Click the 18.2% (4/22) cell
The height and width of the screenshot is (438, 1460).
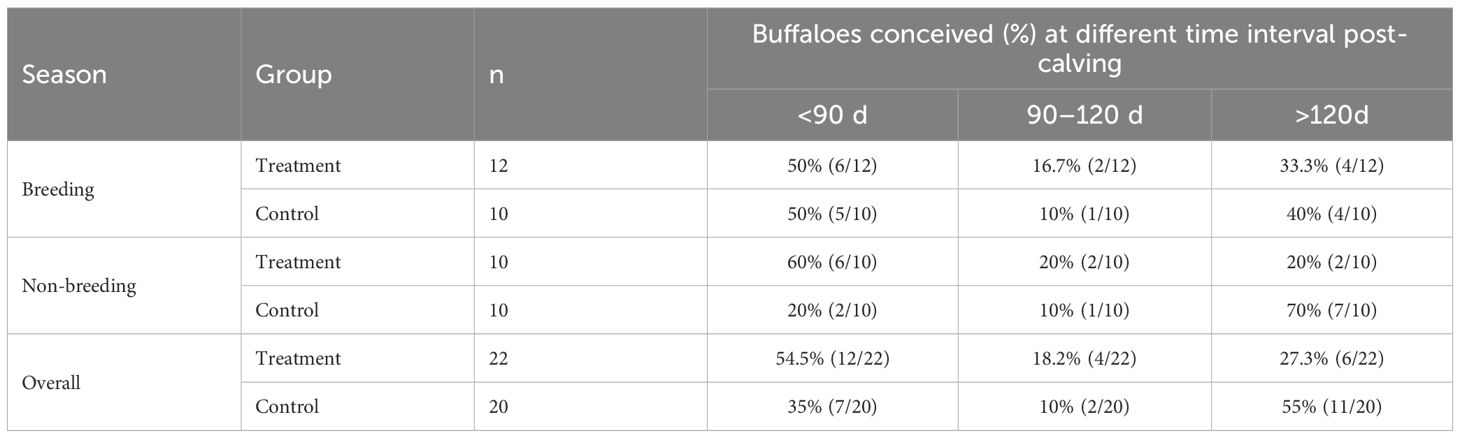pyautogui.click(x=1084, y=358)
